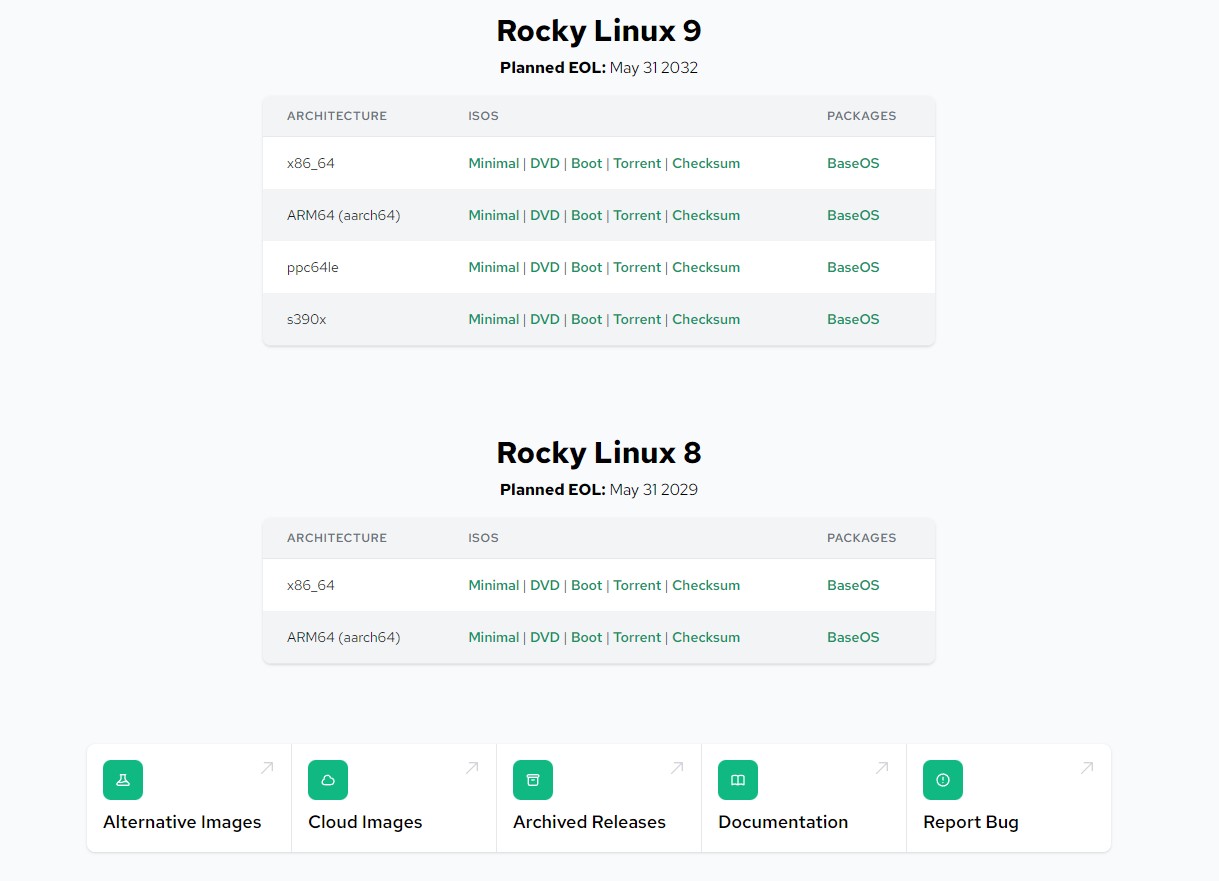Open the Archived Releases card title

(x=589, y=822)
